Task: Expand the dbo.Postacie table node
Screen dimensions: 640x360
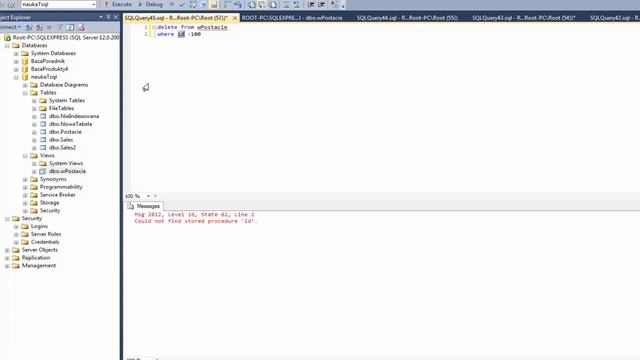Action: tap(34, 132)
